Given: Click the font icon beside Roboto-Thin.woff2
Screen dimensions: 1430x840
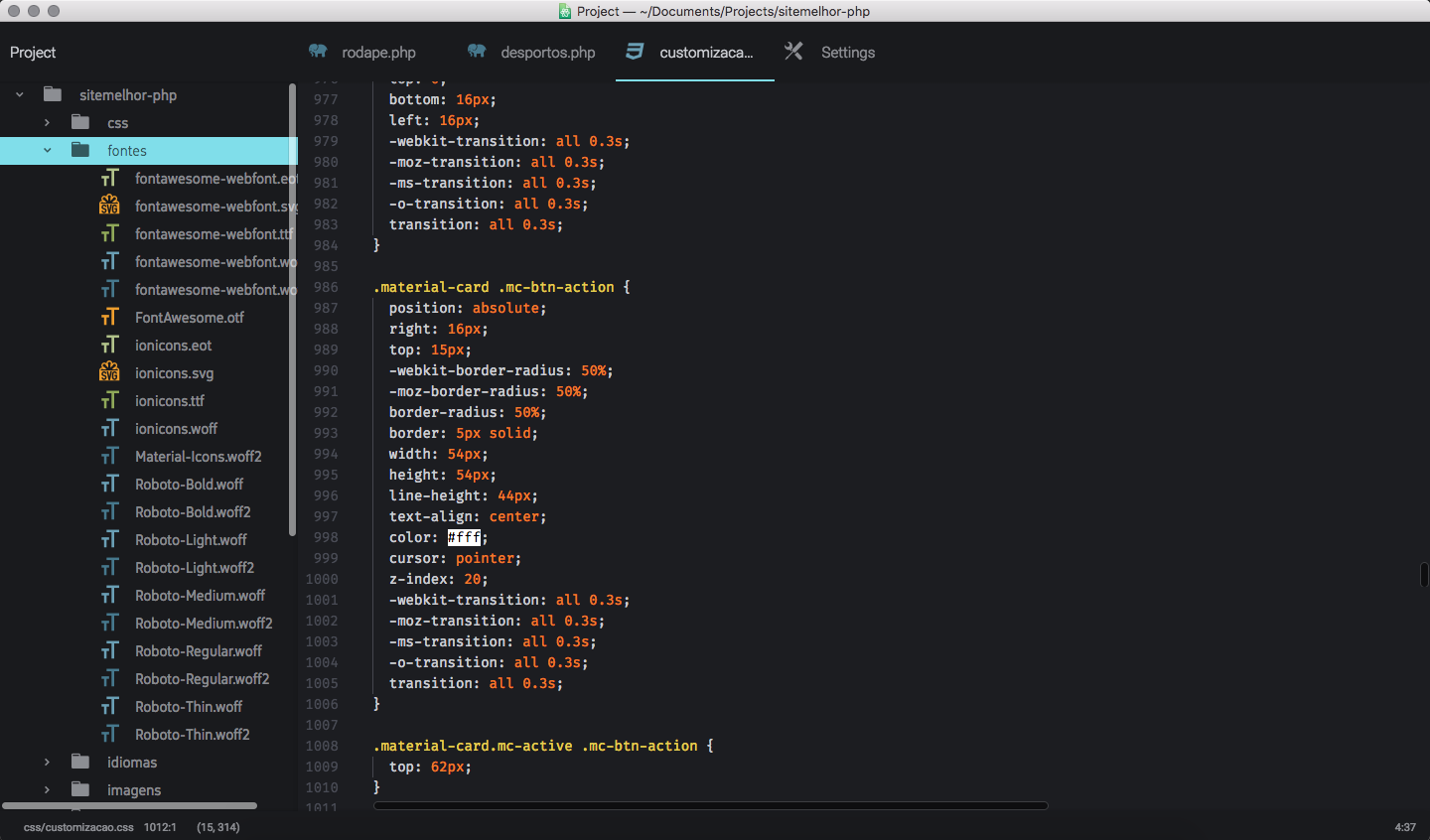Looking at the screenshot, I should [x=110, y=734].
